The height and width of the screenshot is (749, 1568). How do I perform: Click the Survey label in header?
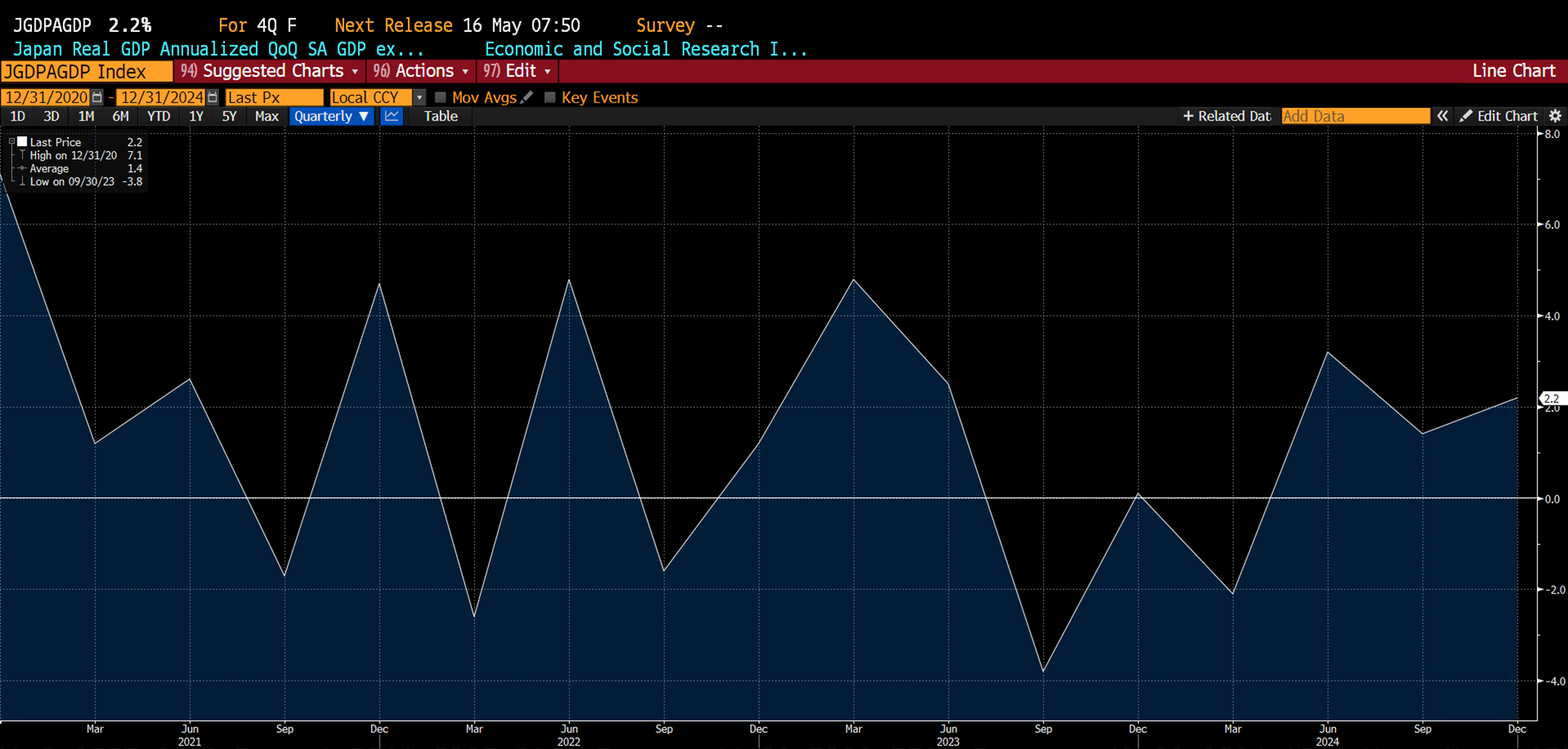point(665,25)
